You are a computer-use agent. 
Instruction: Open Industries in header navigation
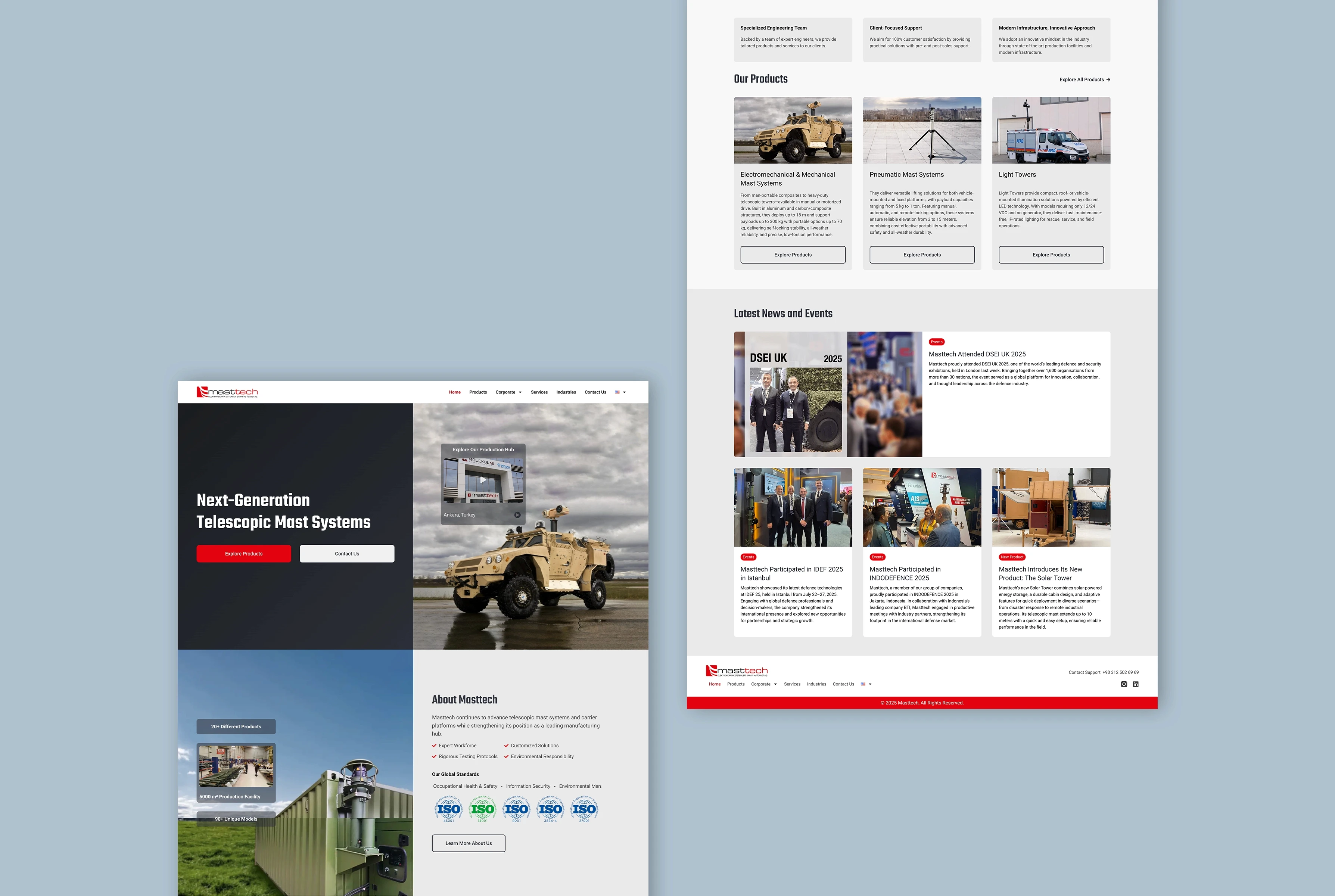click(x=566, y=392)
